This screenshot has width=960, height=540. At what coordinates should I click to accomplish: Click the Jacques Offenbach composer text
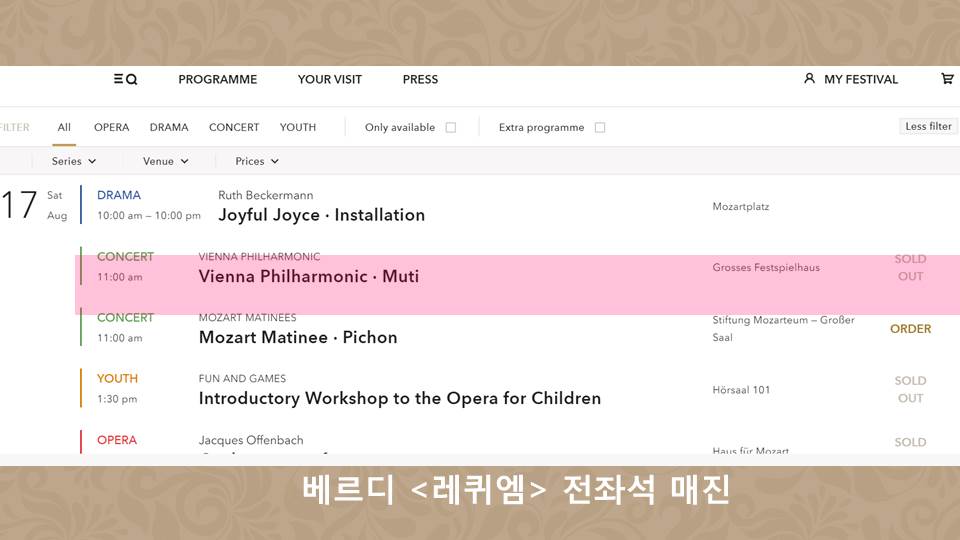tap(250, 440)
